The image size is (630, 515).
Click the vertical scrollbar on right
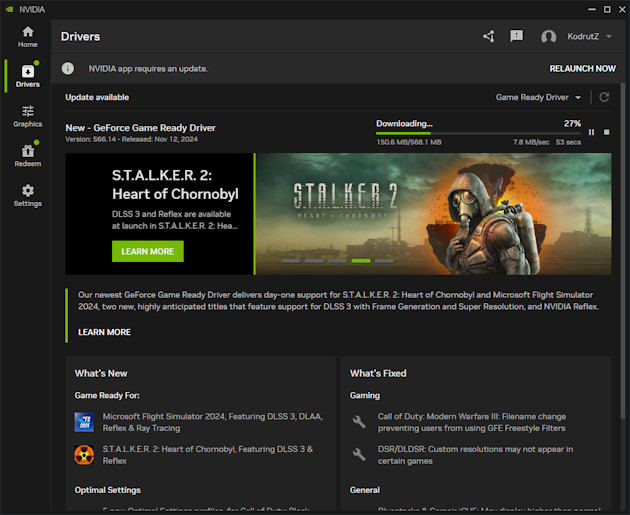(623, 249)
